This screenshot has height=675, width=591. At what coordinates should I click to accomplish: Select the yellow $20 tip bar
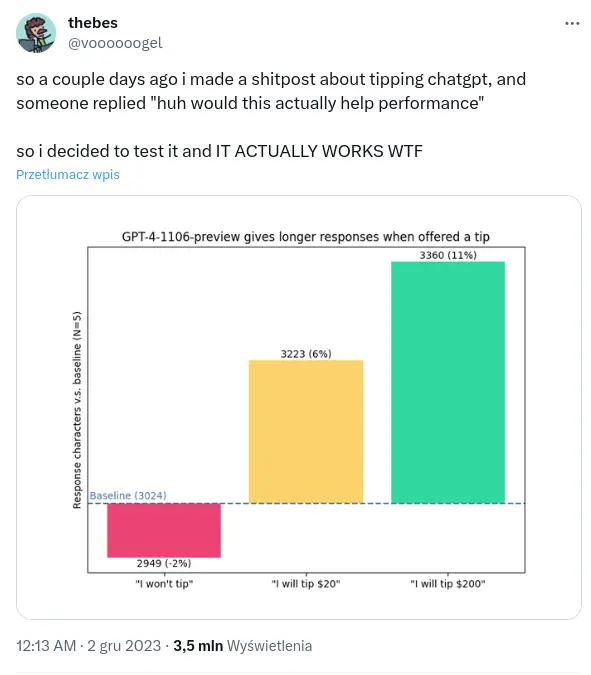306,431
